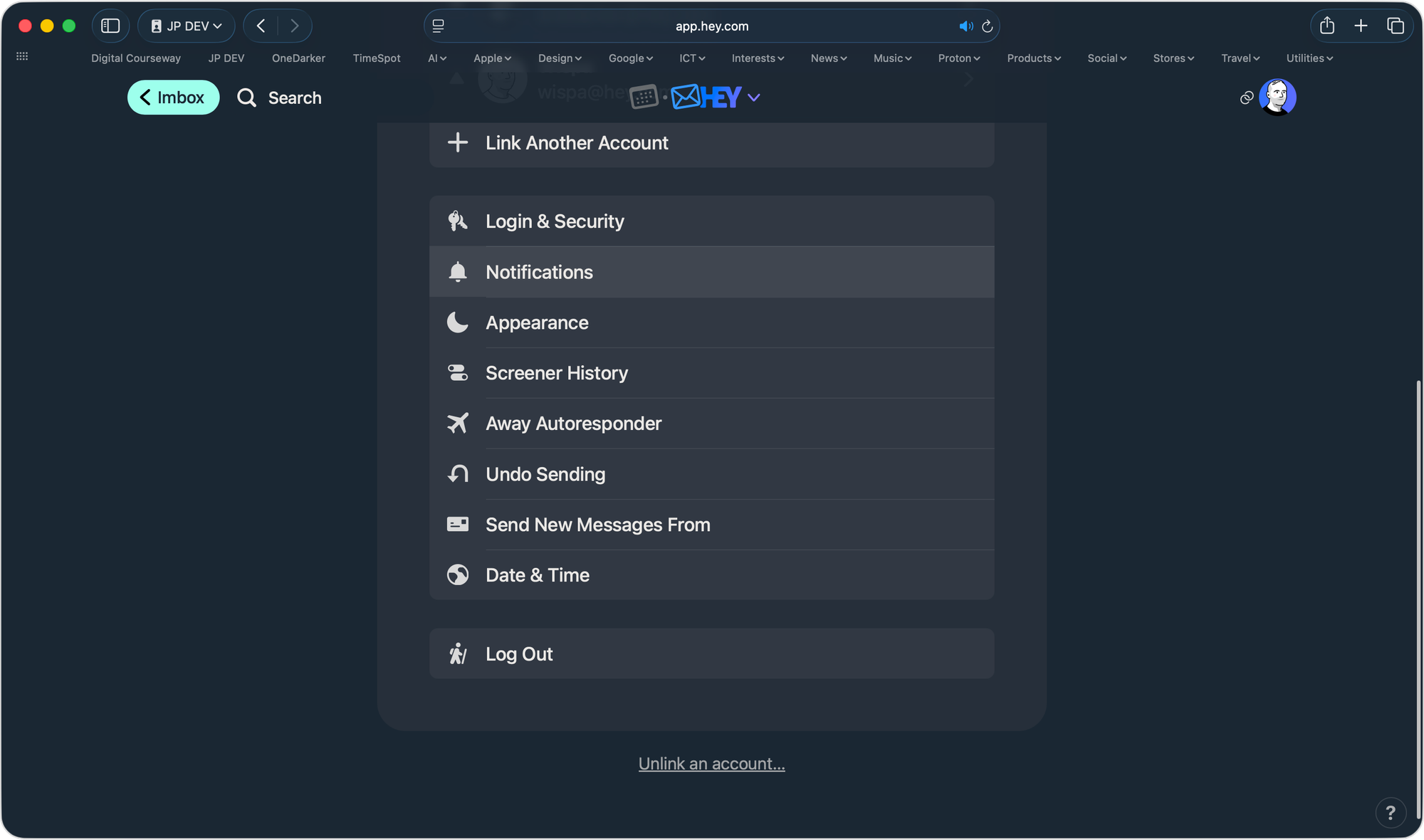Click the Screener History toggle icon
This screenshot has width=1424, height=840.
(457, 373)
